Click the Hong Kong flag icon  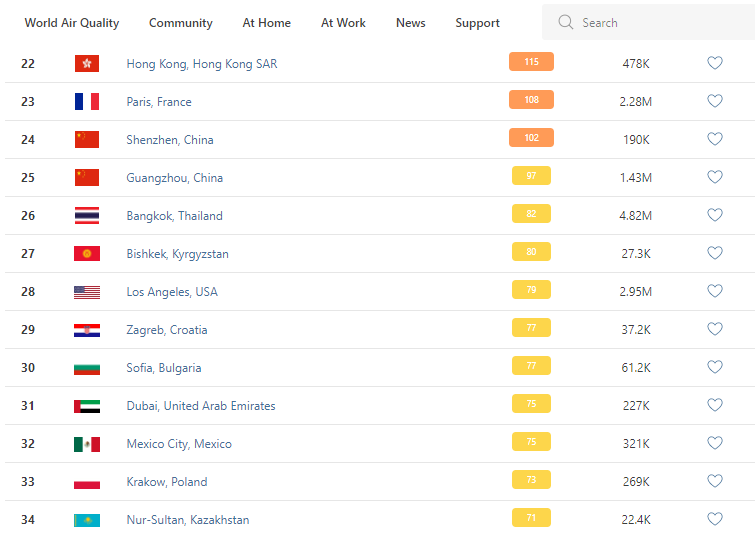[x=87, y=63]
